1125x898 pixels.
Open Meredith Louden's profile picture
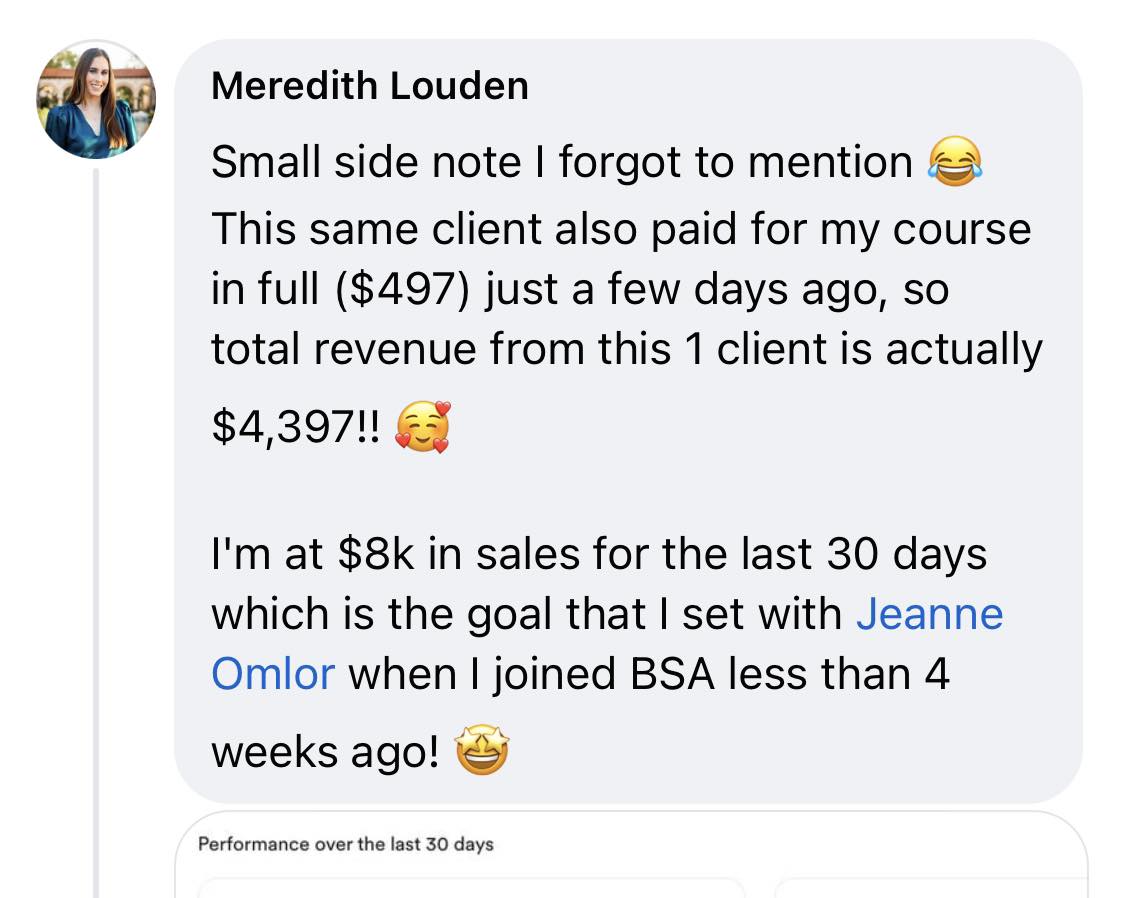pyautogui.click(x=97, y=102)
